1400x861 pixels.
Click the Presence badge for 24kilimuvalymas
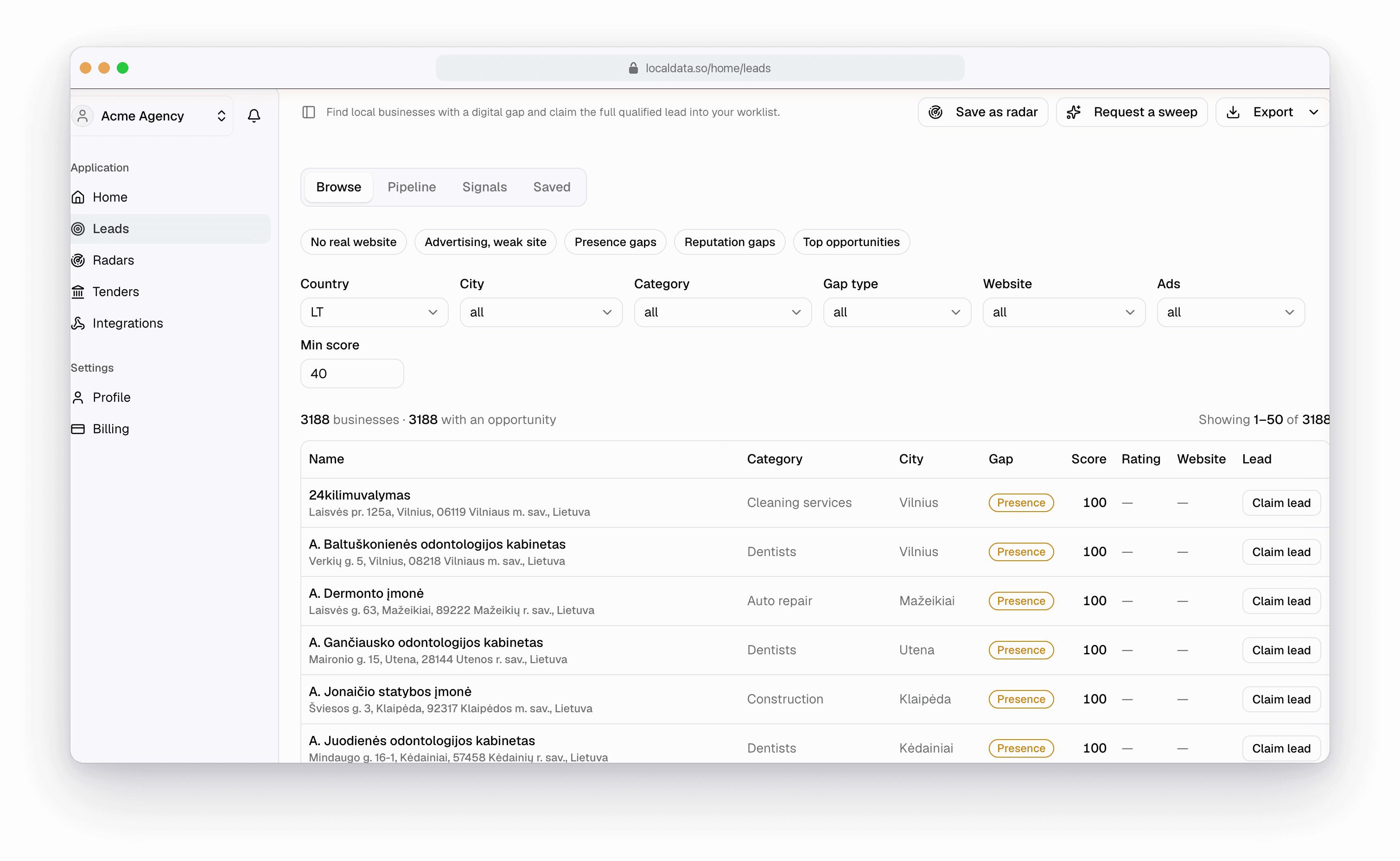[1021, 503]
